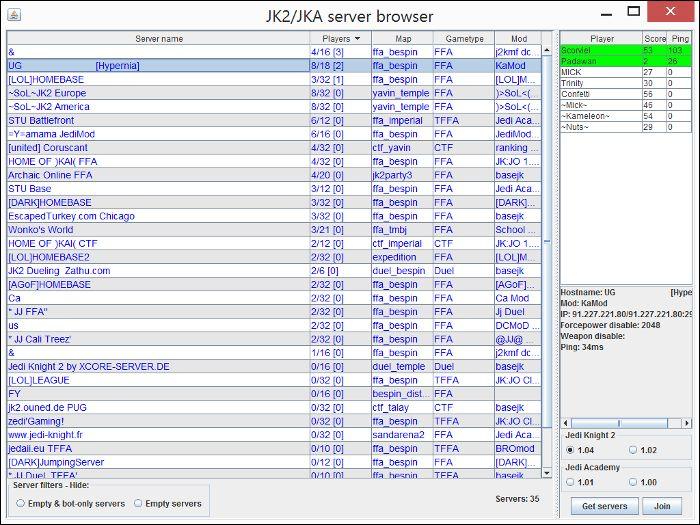The width and height of the screenshot is (700, 525).
Task: Sort server list by Map column
Action: click(402, 38)
